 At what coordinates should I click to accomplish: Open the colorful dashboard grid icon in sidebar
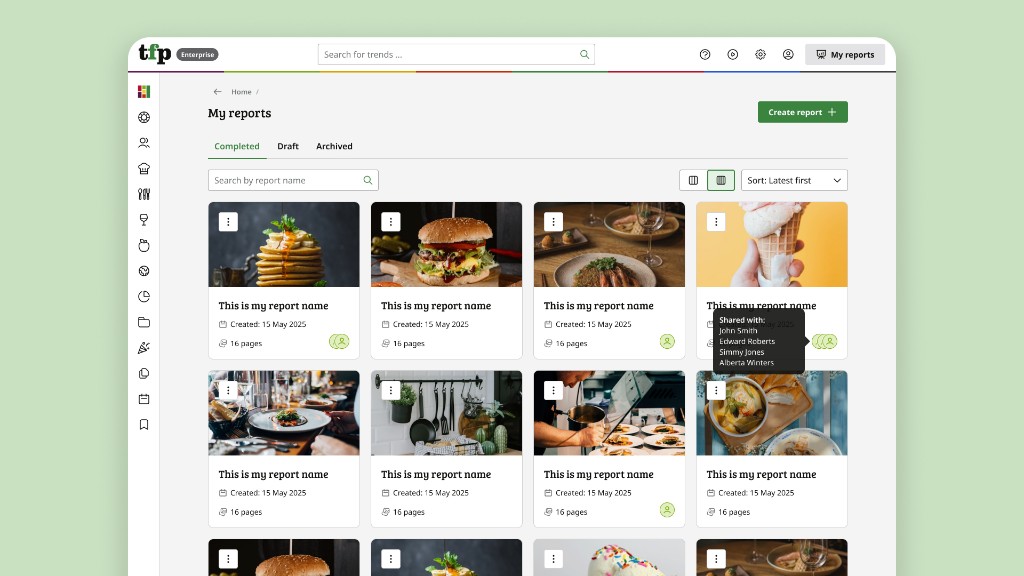tap(144, 91)
